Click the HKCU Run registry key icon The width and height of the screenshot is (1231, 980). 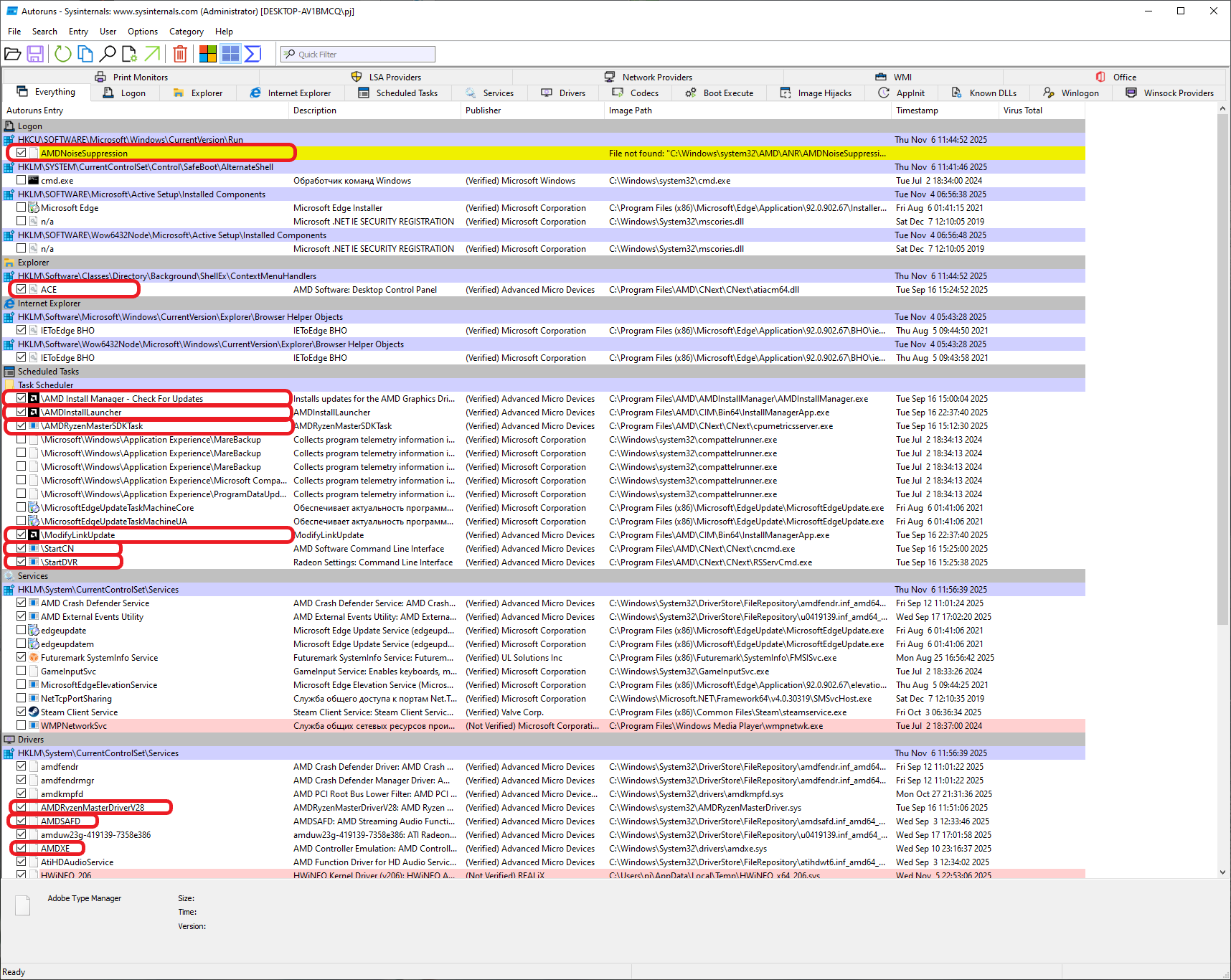(x=9, y=140)
